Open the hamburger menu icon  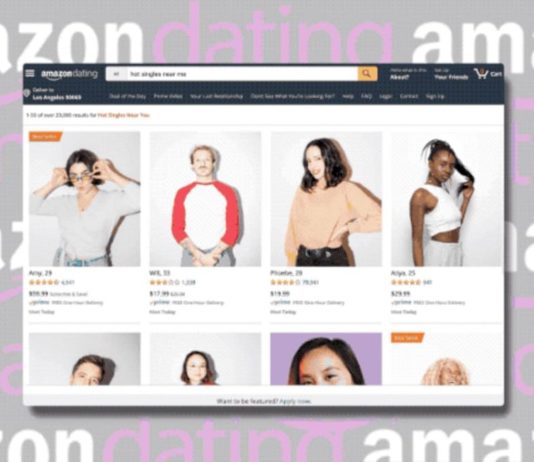[30, 73]
